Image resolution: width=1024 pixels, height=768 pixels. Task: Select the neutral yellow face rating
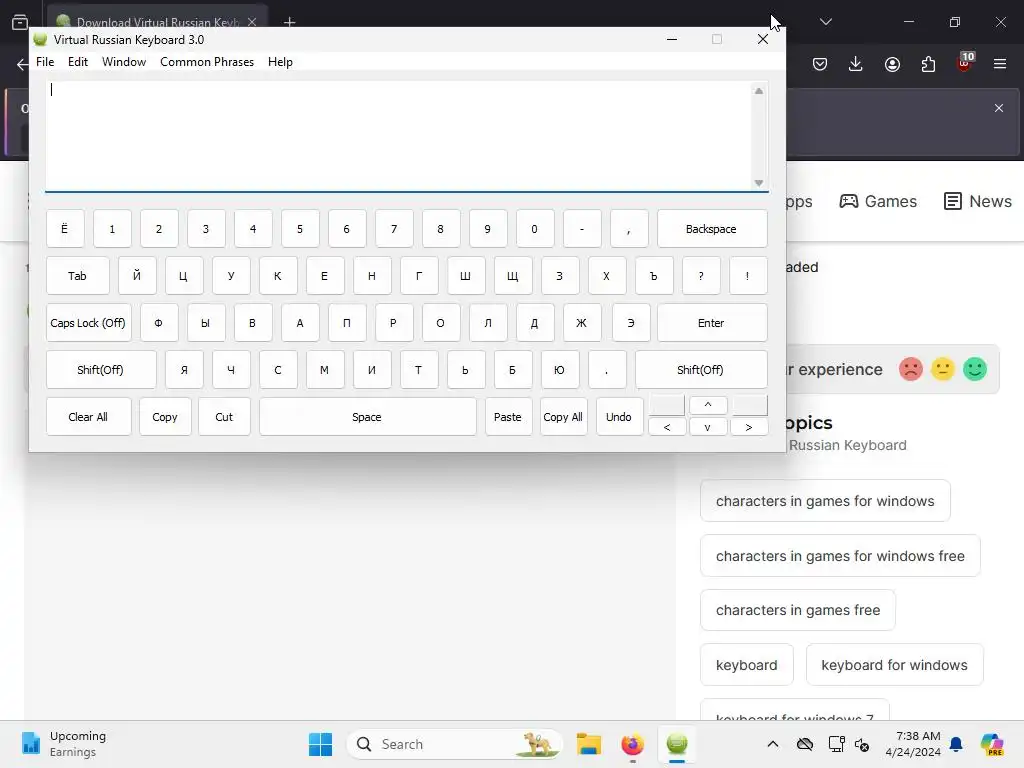tap(942, 369)
